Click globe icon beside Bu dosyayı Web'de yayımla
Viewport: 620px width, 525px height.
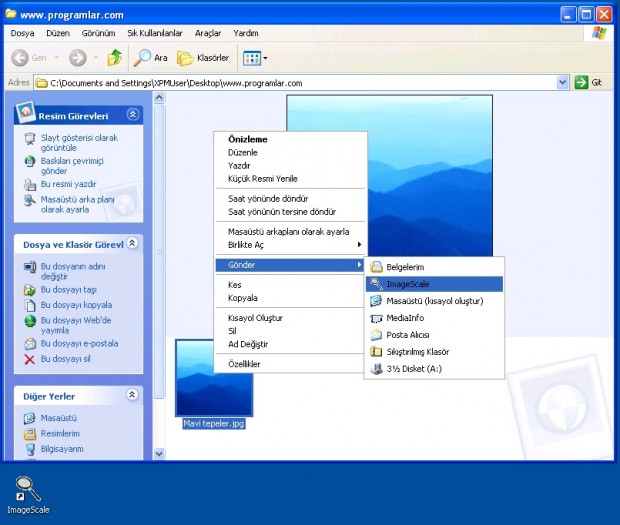click(x=30, y=321)
